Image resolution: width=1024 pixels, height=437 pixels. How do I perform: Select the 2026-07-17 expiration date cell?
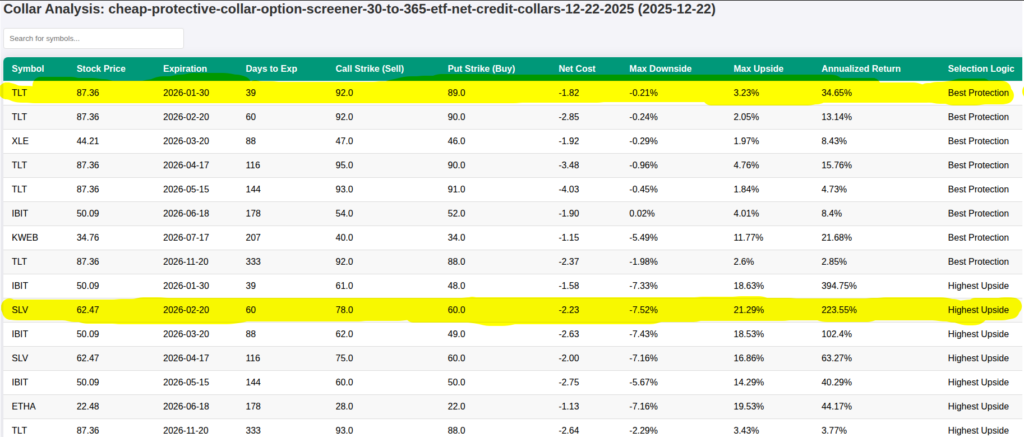(x=189, y=236)
